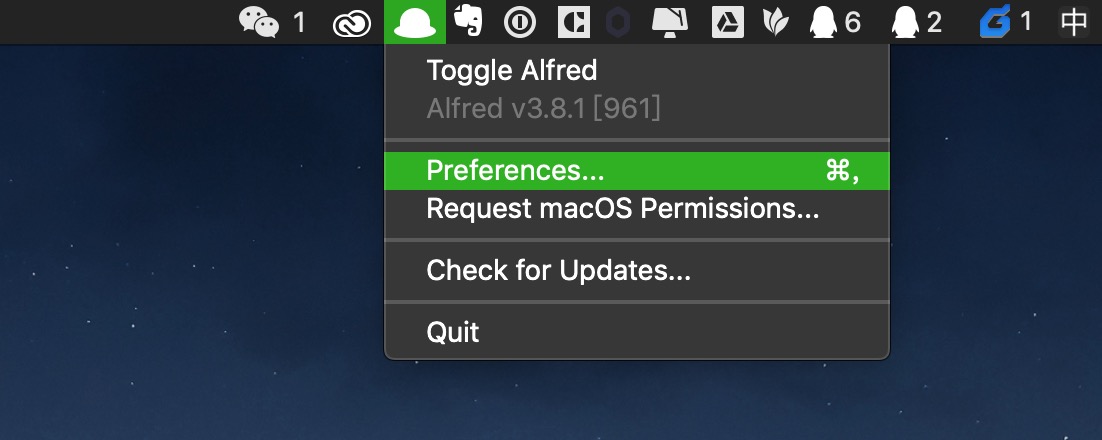
Task: Open Preferences... in the Alfred menu
Action: click(637, 171)
